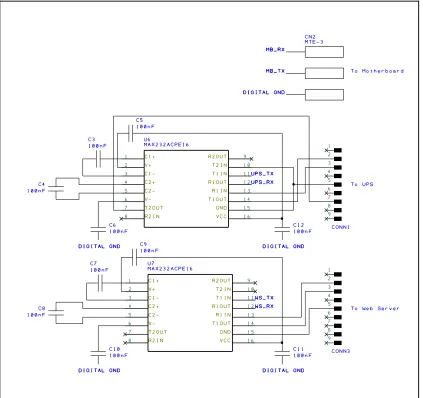Click the C6 100nF capacitor label
Screen dimensions: 423x398
(118, 228)
